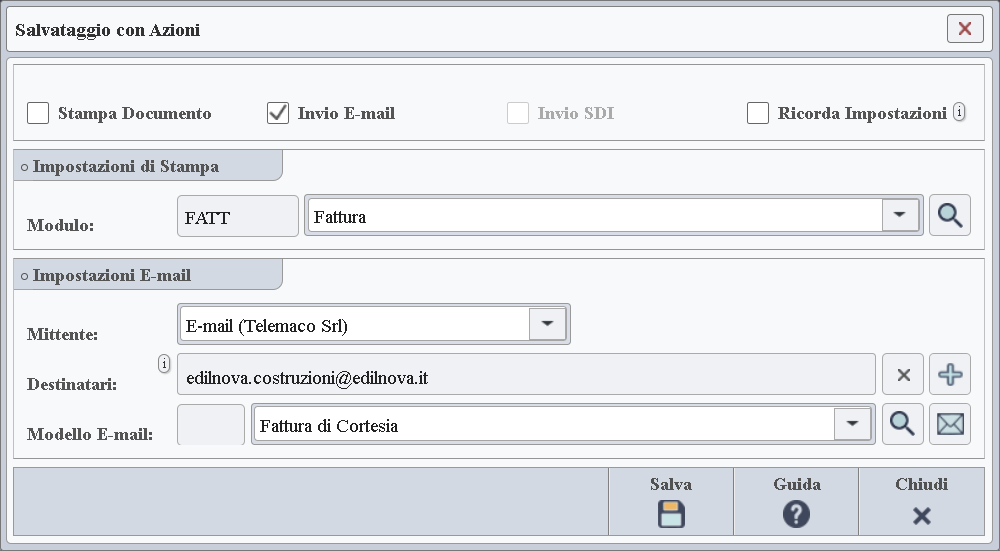The width and height of the screenshot is (1000, 551).
Task: Open Guida via the question mark icon
Action: 796,514
